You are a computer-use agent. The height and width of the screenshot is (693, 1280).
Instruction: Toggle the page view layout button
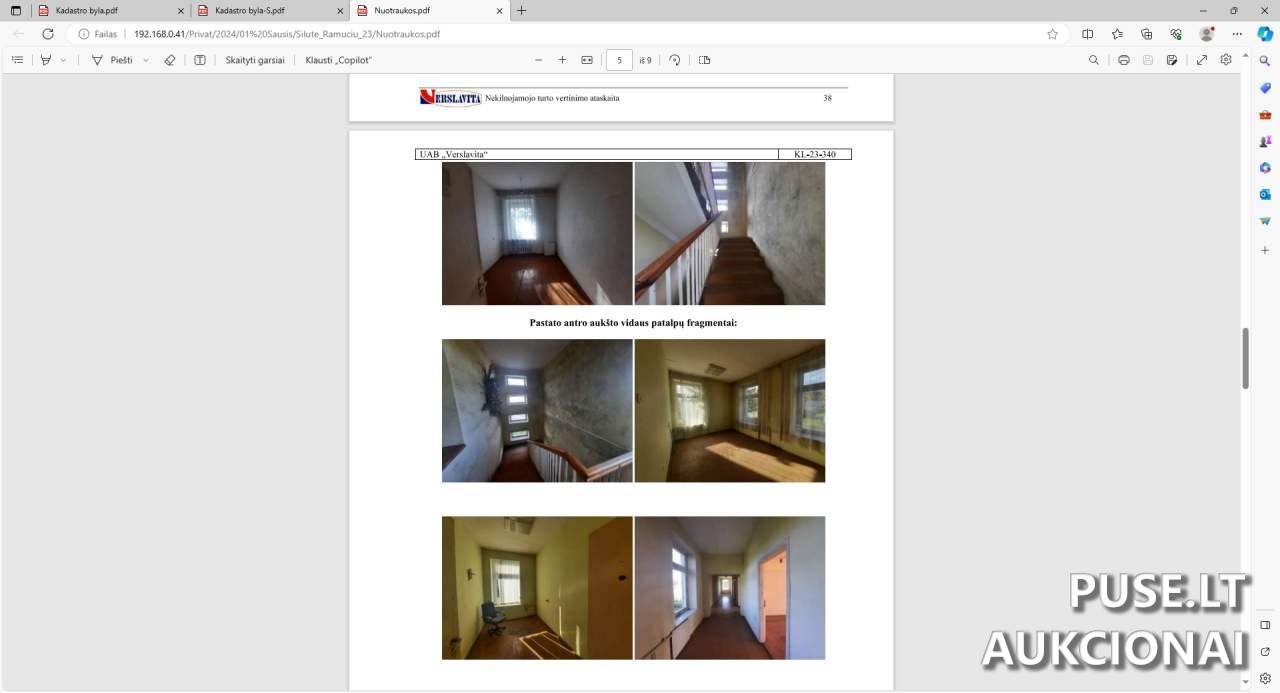[704, 60]
